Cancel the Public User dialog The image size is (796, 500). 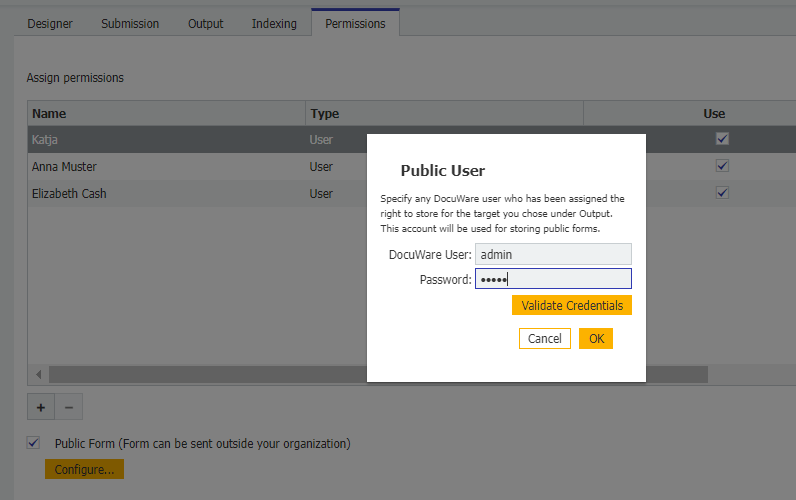coord(544,339)
